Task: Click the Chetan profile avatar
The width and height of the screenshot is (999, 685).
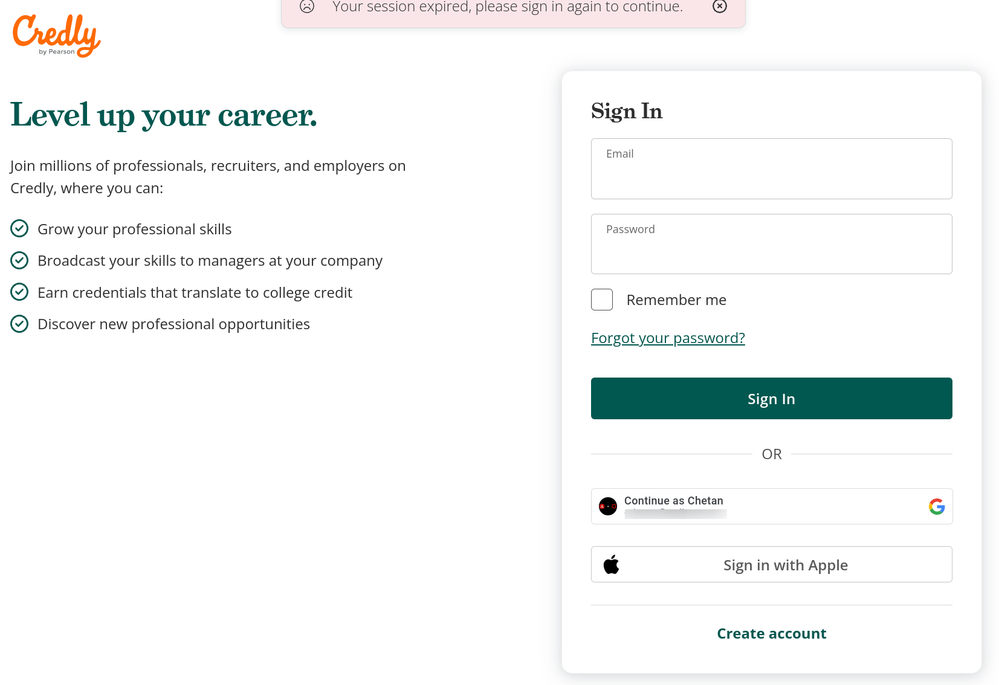Action: [x=608, y=507]
